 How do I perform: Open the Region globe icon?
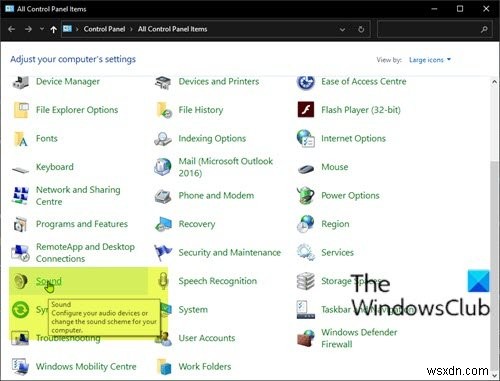305,224
